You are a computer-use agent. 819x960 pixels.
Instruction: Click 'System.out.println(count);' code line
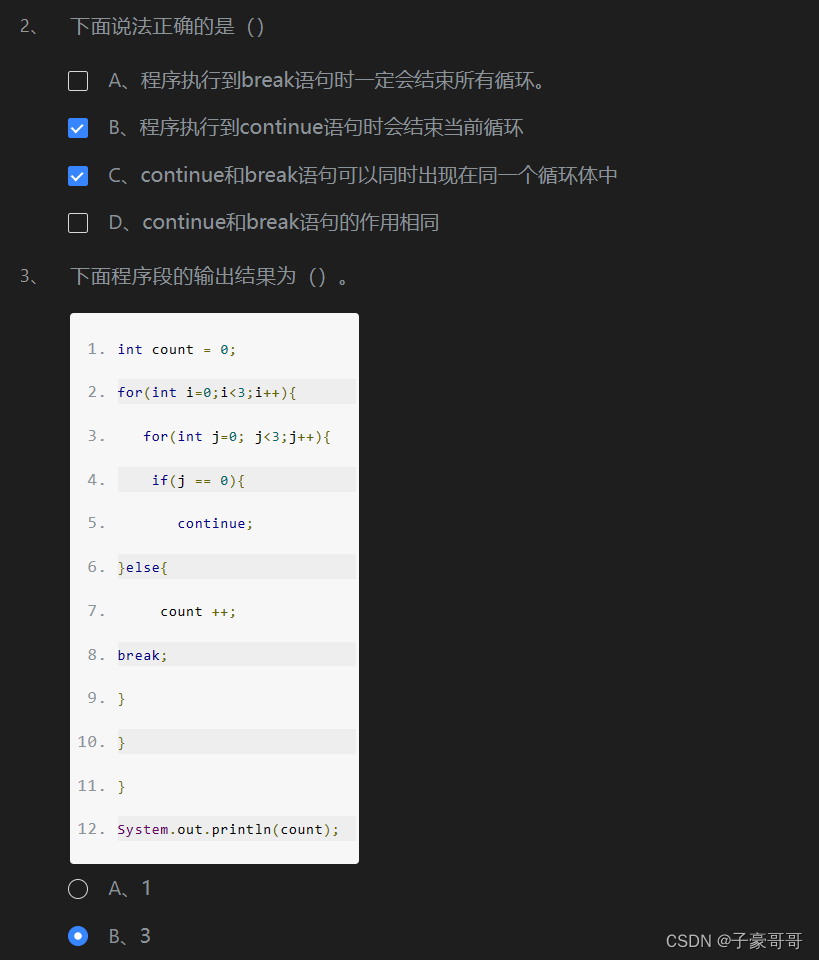coord(228,830)
